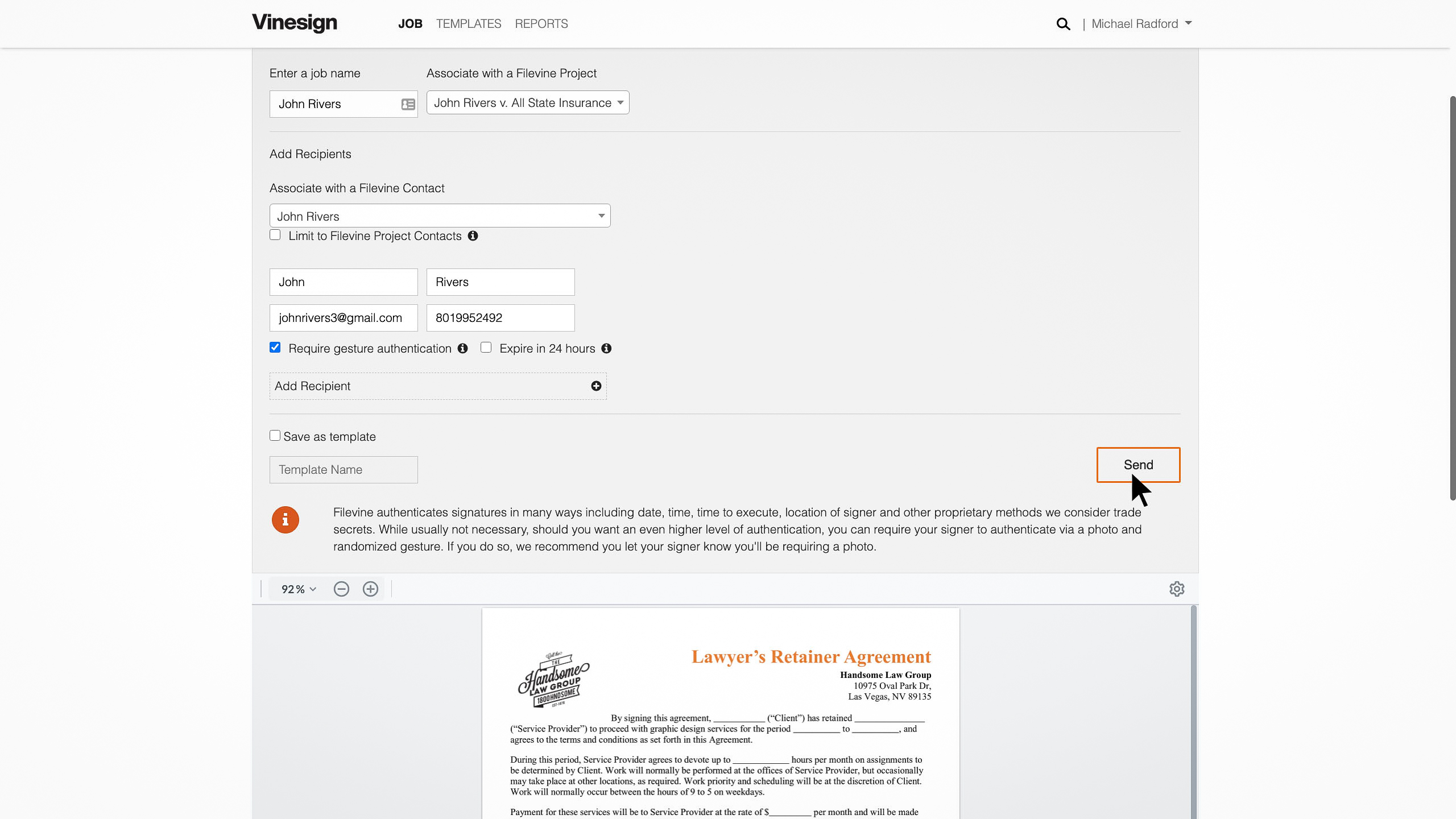Zoom into the document with the plus icon
This screenshot has height=819, width=1456.
pos(371,589)
